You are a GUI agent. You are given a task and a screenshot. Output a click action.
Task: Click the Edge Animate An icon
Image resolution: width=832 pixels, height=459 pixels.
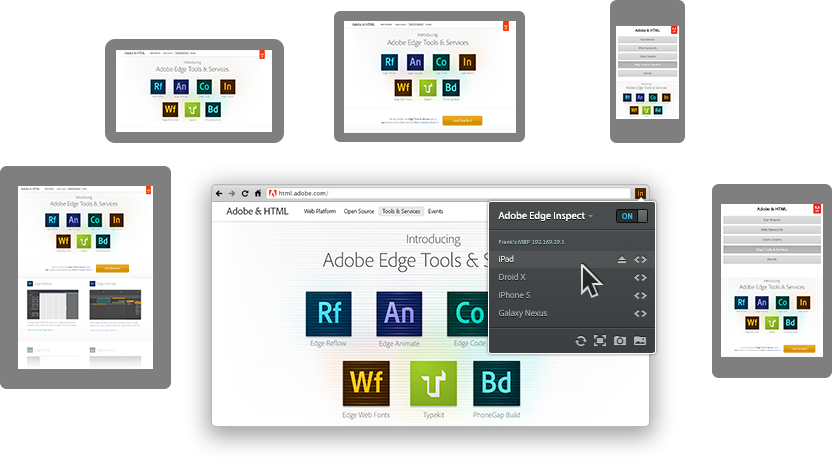399,314
